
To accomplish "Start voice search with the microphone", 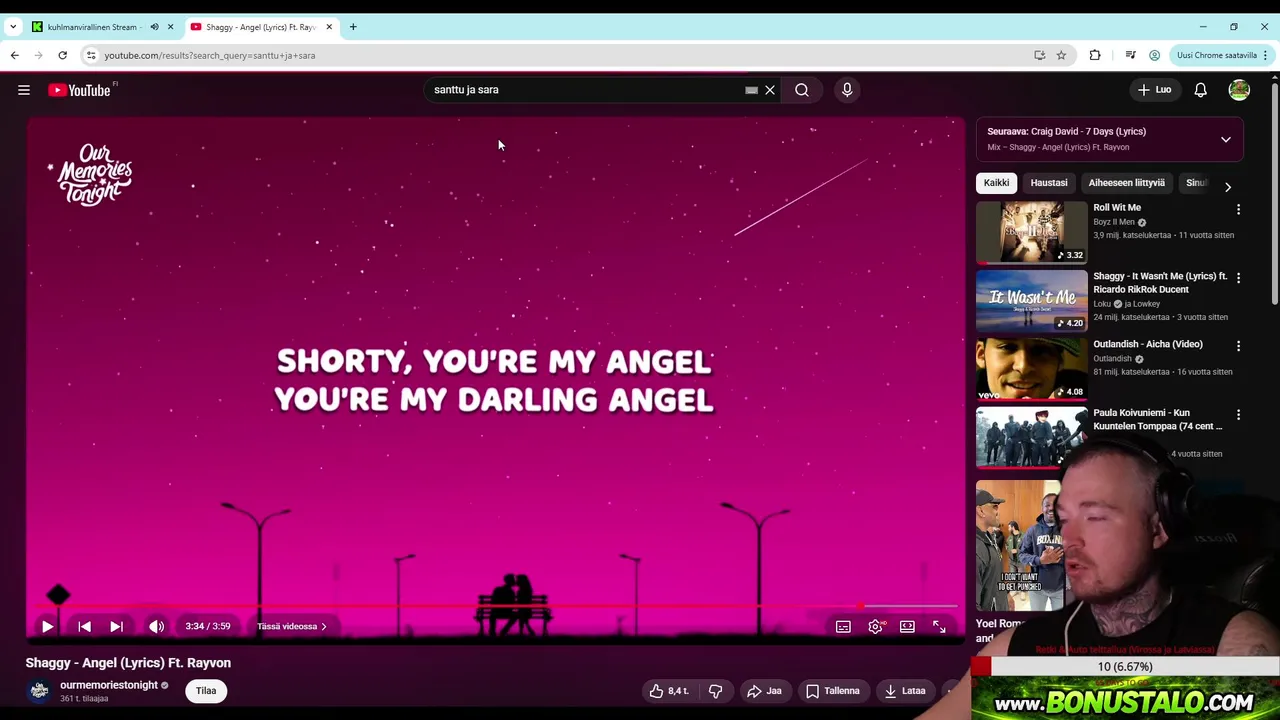I will coord(847,90).
